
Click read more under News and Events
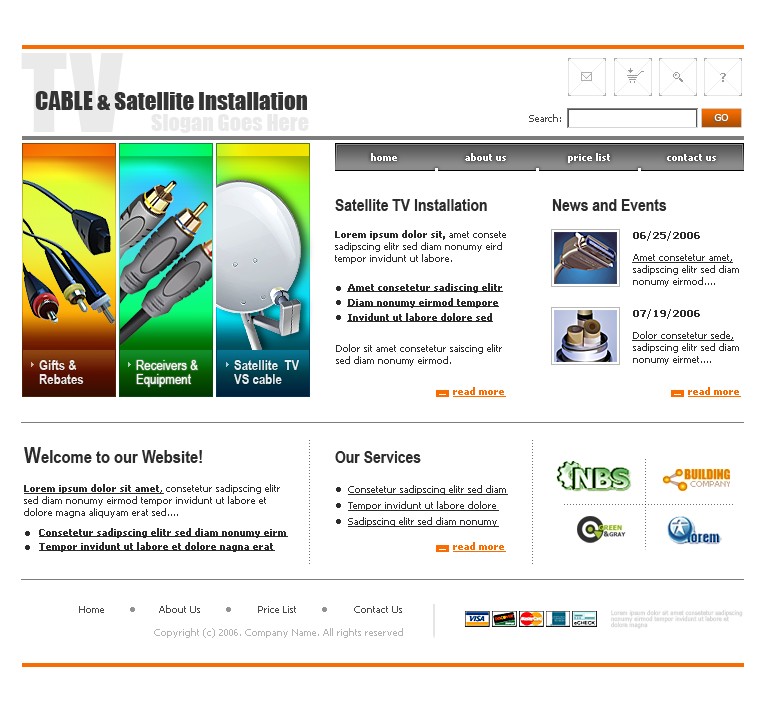[x=713, y=392]
